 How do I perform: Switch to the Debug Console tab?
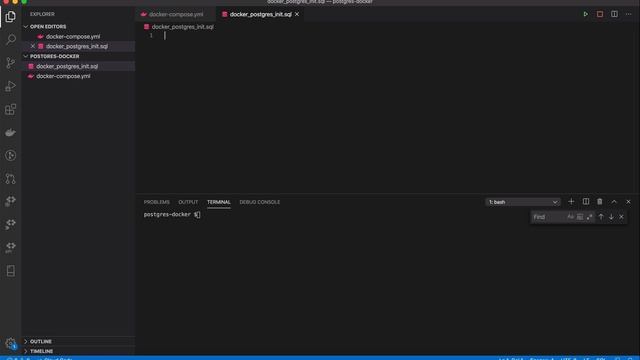[260, 202]
